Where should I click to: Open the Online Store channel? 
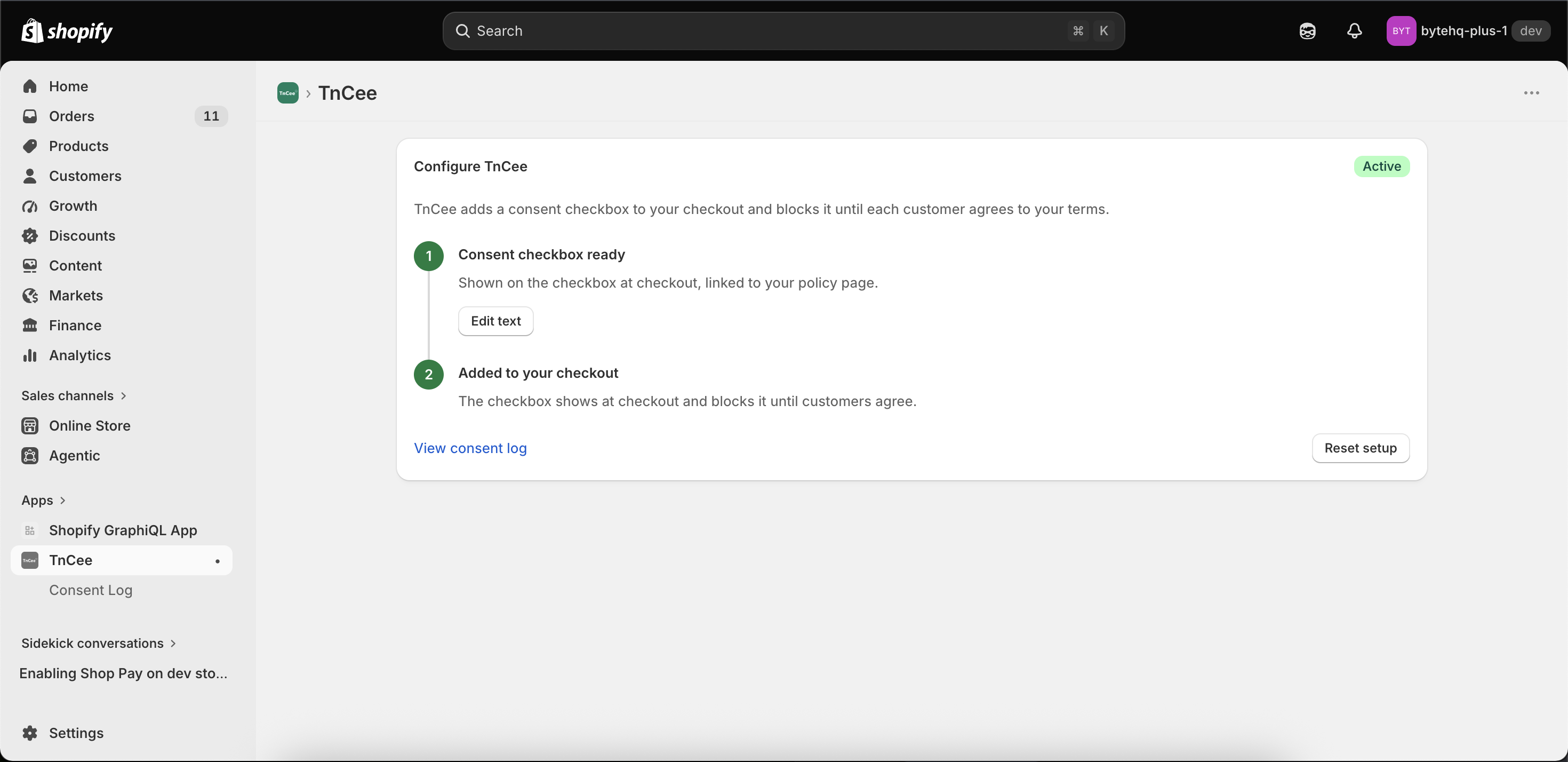click(x=122, y=426)
